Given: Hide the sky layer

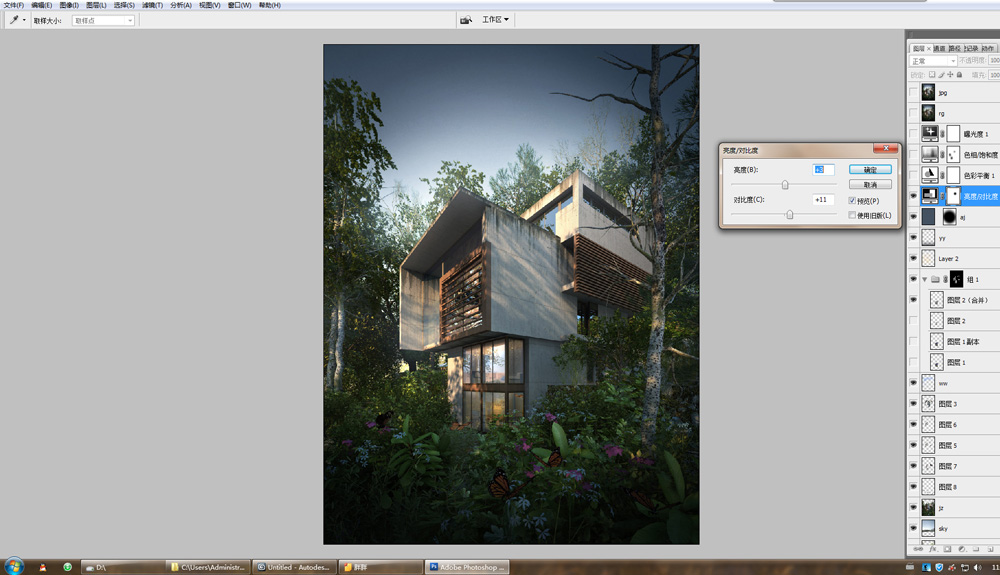Looking at the screenshot, I should (x=913, y=528).
